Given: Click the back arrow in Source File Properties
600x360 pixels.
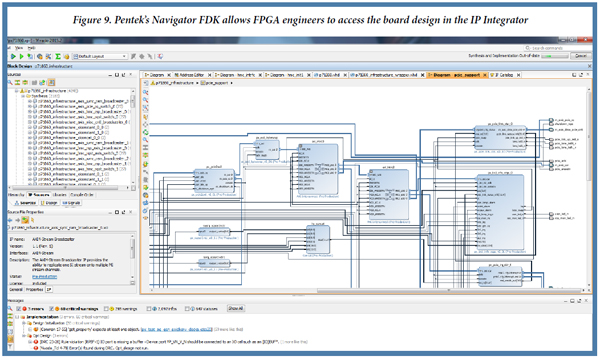Looking at the screenshot, I should pyautogui.click(x=10, y=220).
